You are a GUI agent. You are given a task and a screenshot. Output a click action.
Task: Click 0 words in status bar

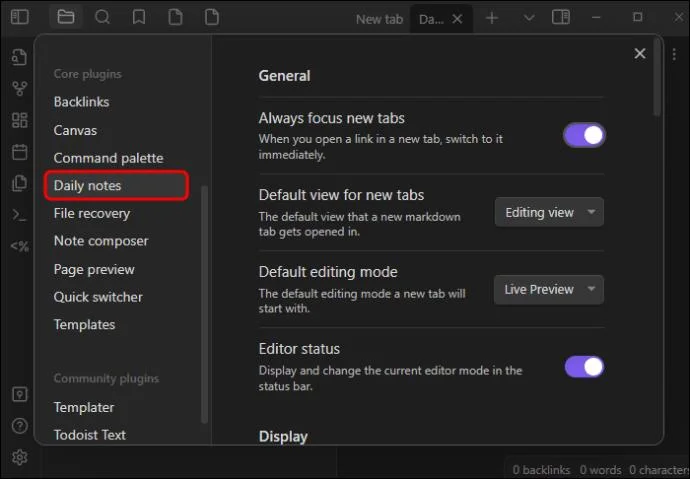[600, 470]
